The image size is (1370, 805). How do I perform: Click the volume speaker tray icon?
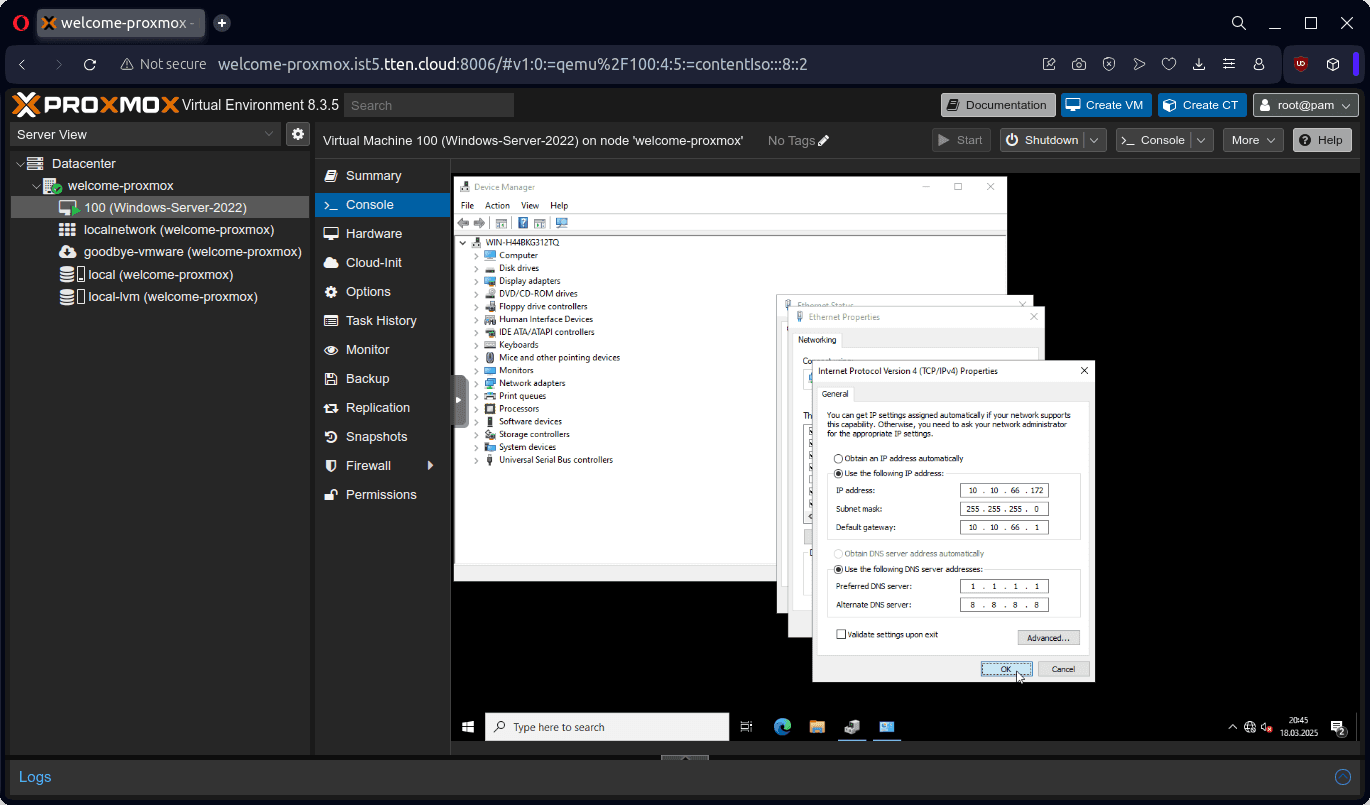pos(1266,728)
